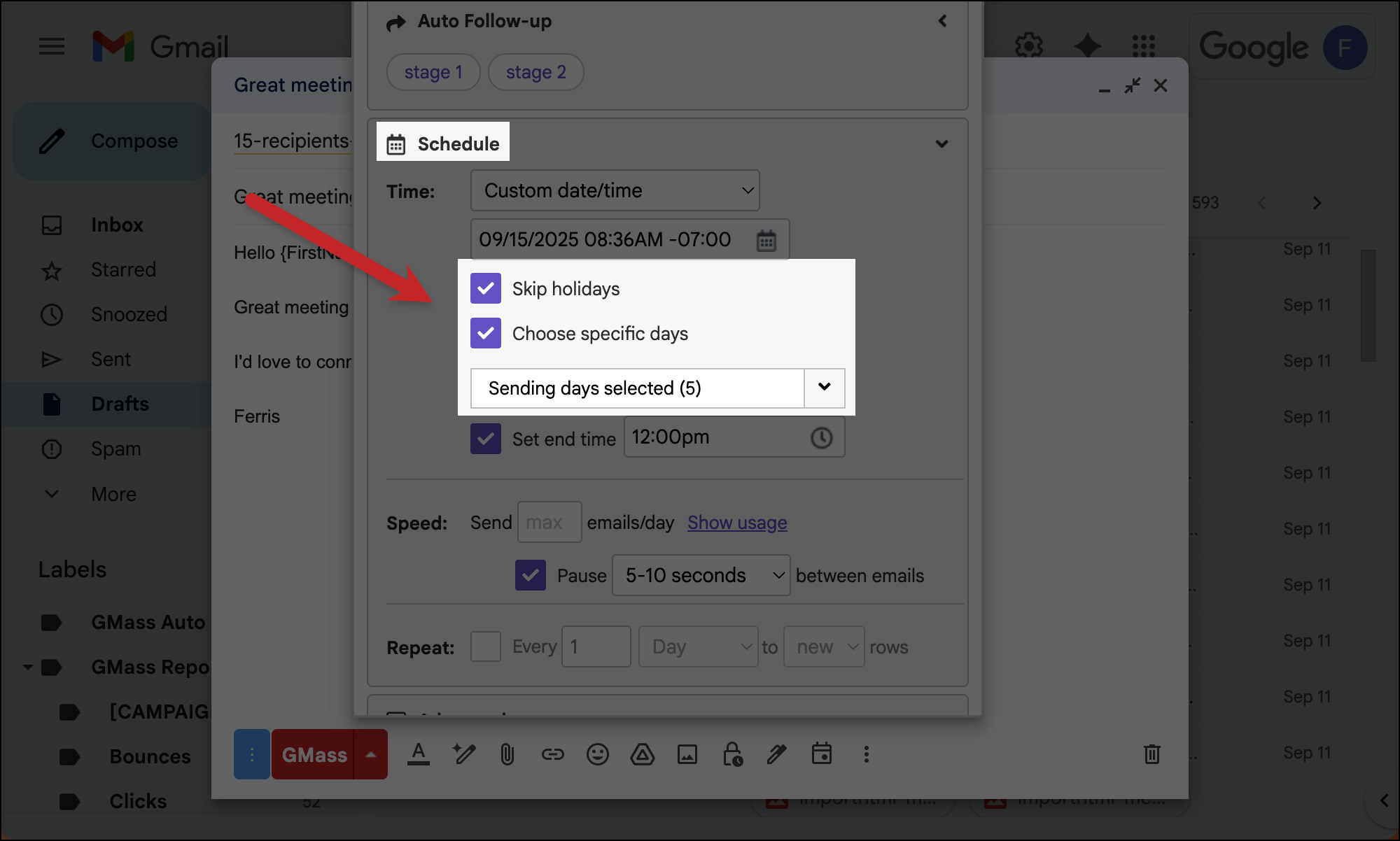
Task: Expand the Sending days selected dropdown
Action: [x=824, y=388]
